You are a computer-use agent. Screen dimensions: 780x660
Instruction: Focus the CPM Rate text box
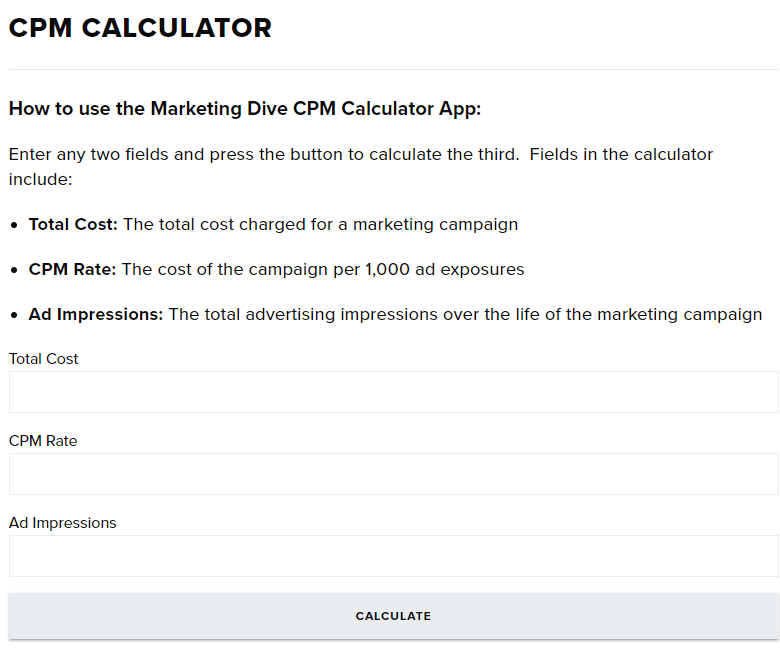click(393, 474)
